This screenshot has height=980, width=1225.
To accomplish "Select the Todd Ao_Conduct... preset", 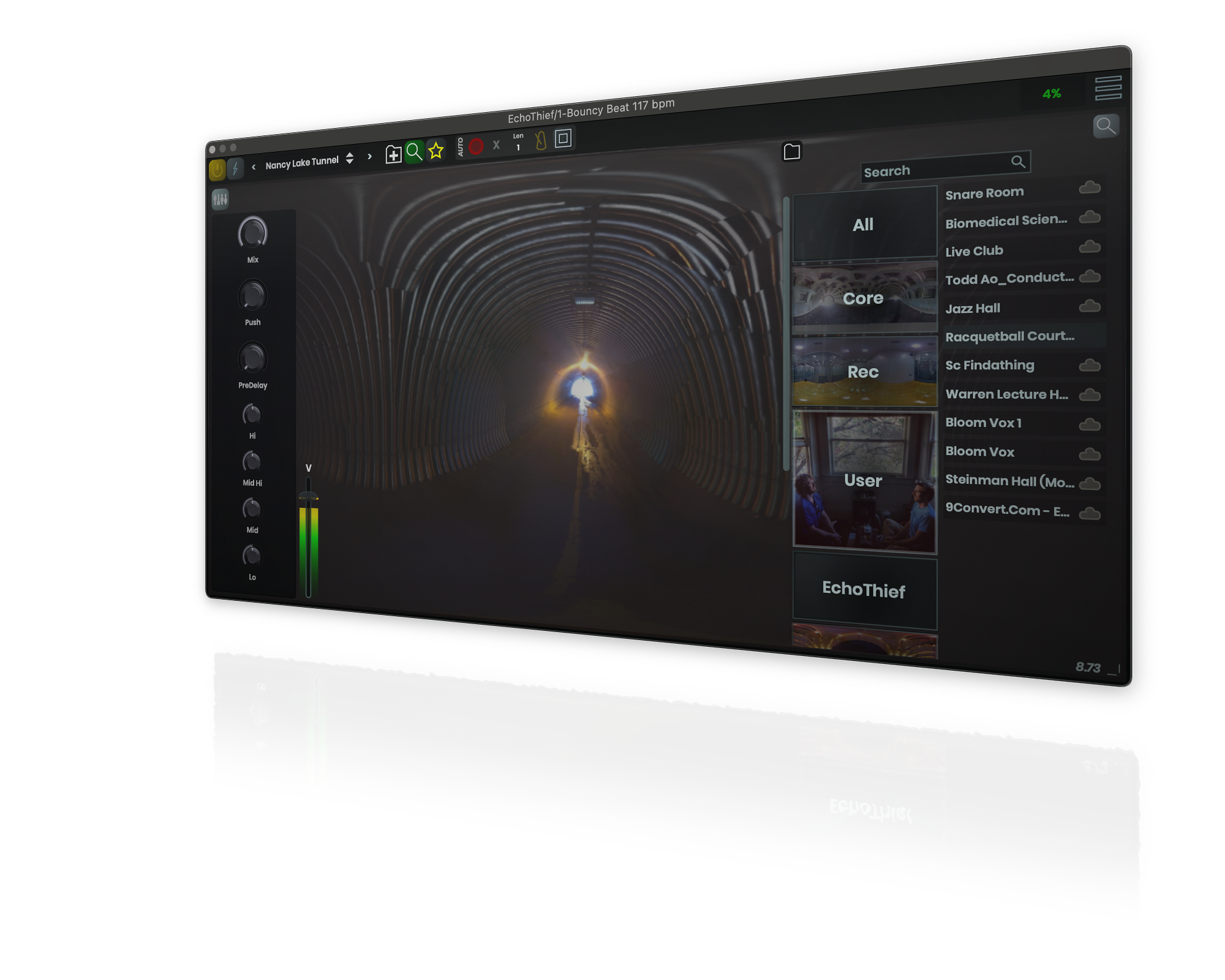I will coord(1024,278).
